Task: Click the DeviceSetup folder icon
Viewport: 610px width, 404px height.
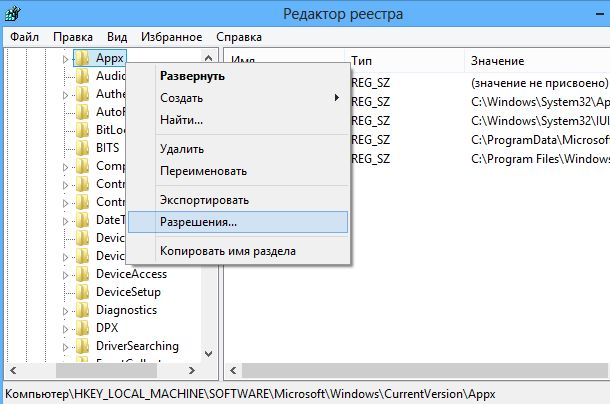Action: click(82, 292)
